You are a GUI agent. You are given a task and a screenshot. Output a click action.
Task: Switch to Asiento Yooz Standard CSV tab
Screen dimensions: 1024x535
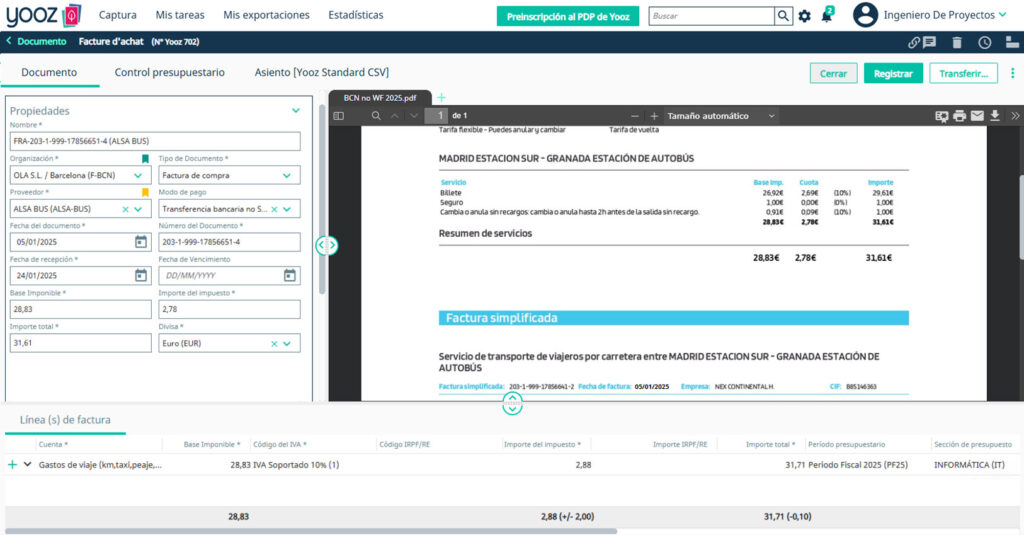click(x=322, y=73)
